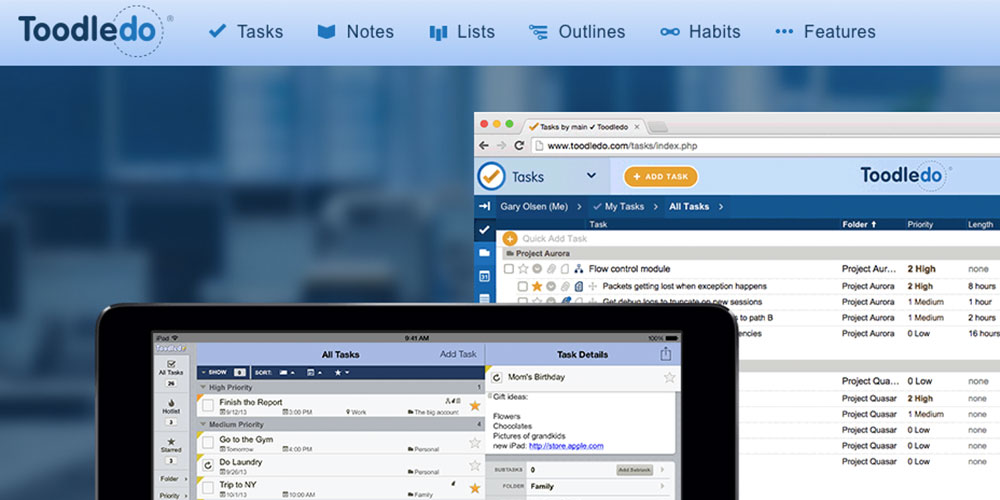Check the Flow control module checkbox
The image size is (1000, 500).
pyautogui.click(x=508, y=269)
